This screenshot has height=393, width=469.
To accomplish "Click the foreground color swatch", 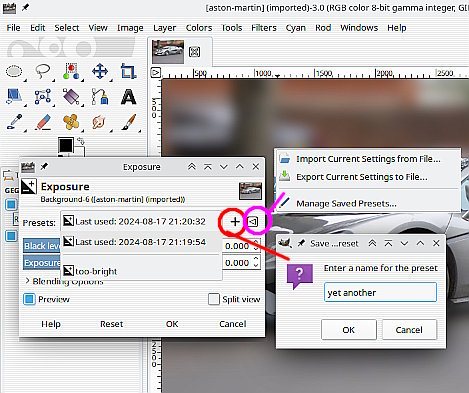I will 66,145.
